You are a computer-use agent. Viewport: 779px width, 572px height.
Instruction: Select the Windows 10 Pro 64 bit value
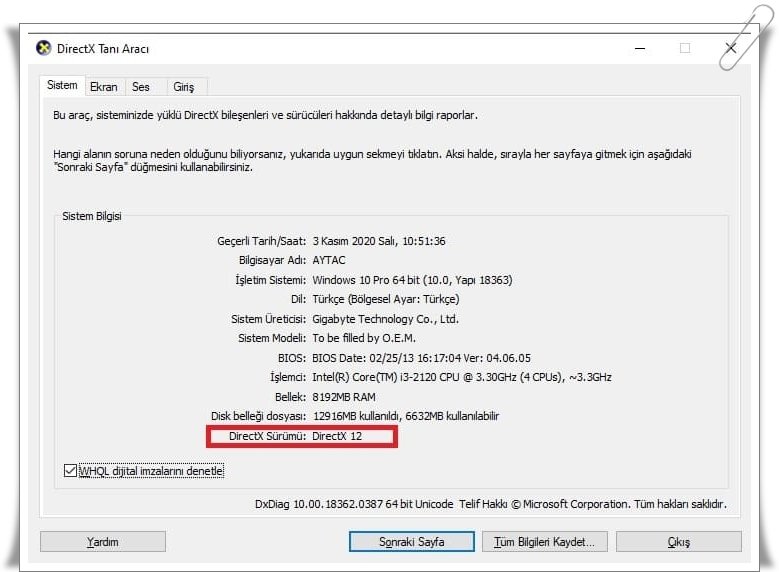tap(412, 280)
